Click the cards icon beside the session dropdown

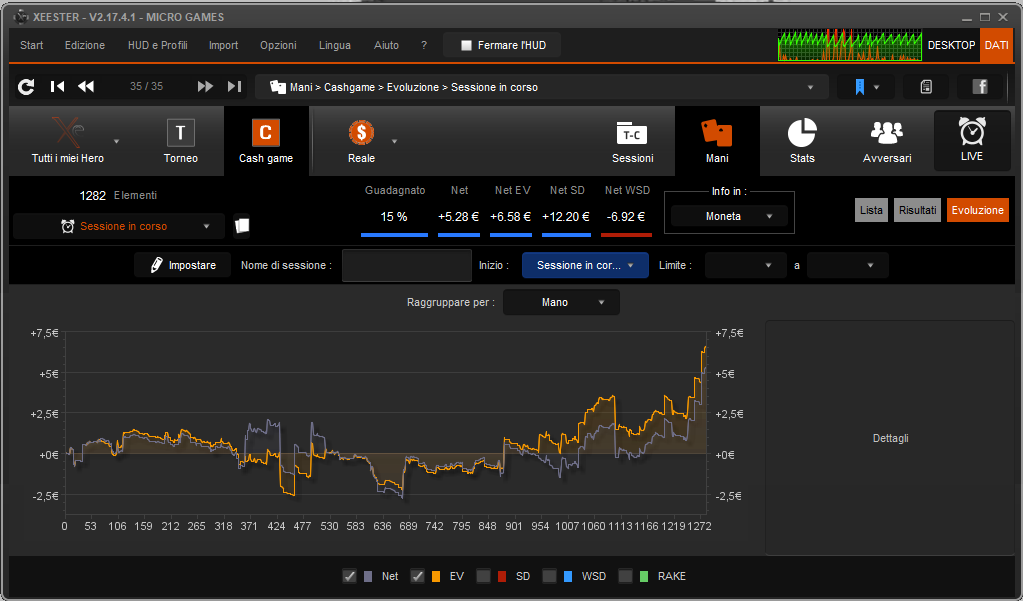(242, 225)
